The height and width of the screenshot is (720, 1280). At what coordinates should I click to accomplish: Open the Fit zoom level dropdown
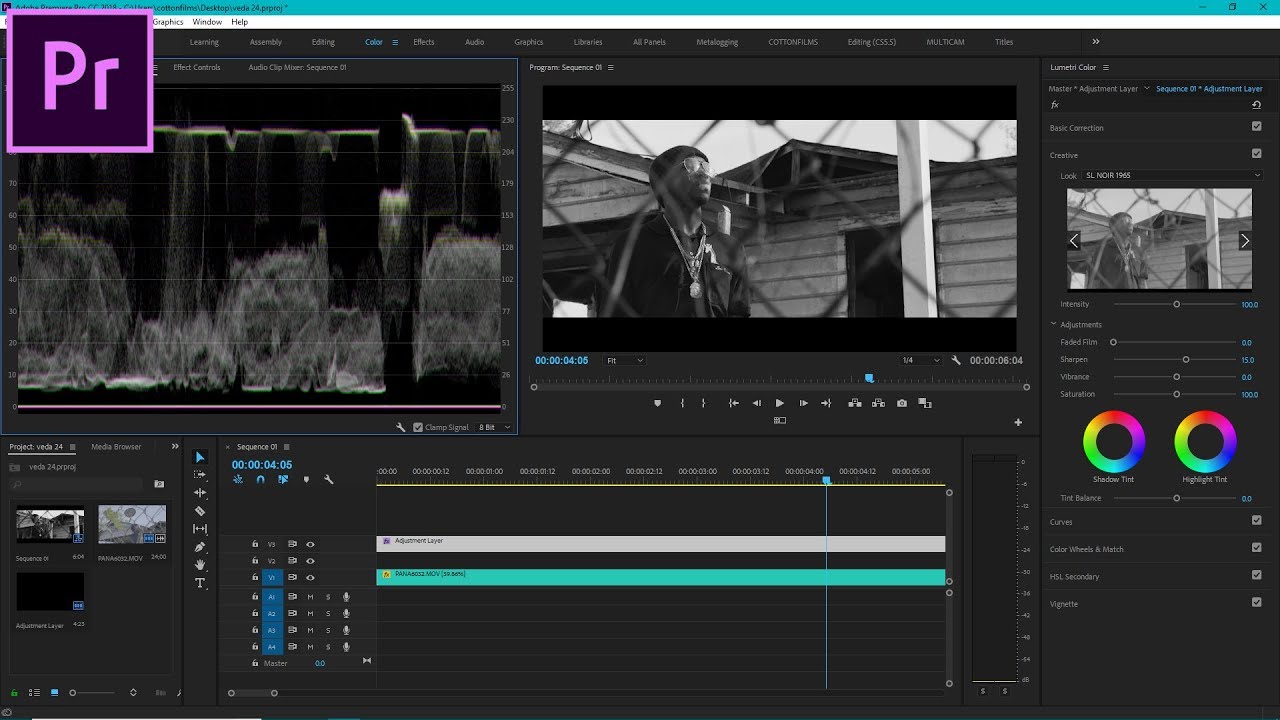625,360
